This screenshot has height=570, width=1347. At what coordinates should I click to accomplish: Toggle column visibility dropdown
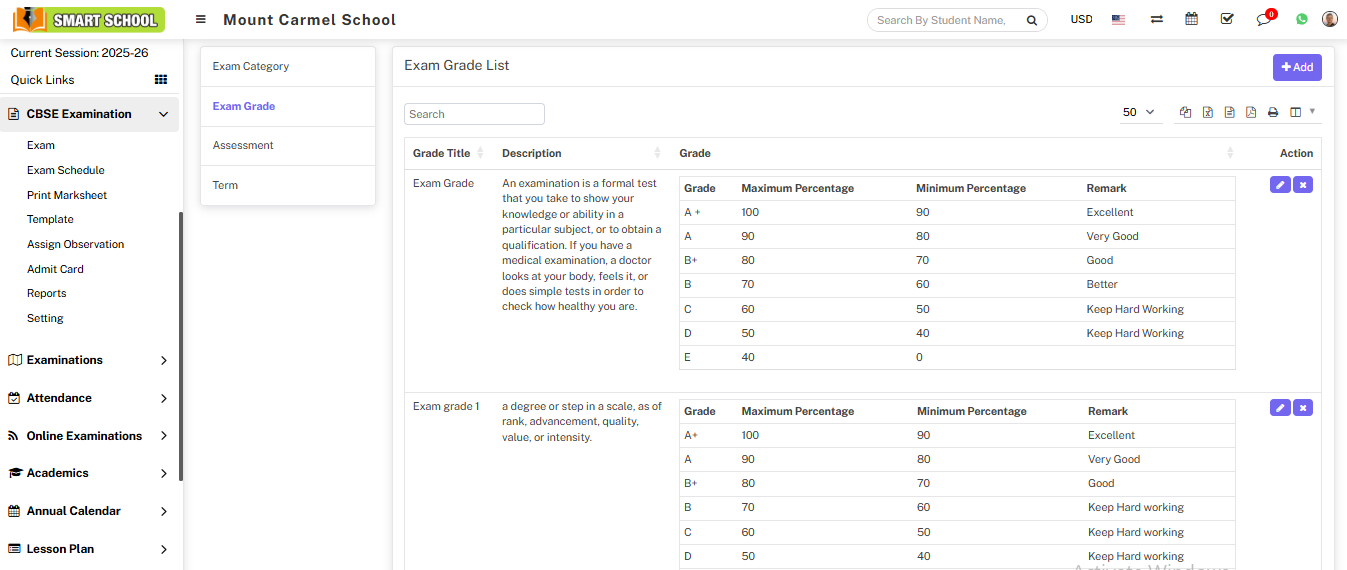pos(1301,113)
